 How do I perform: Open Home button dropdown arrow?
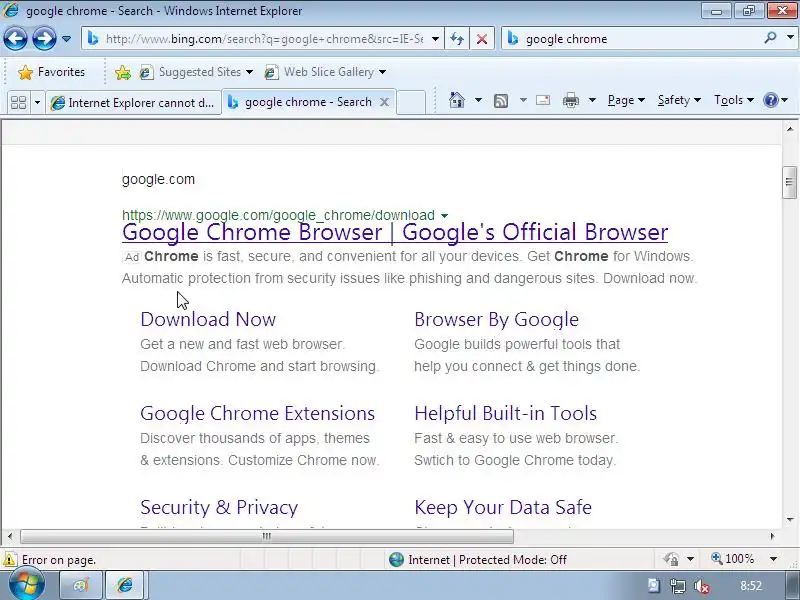(x=478, y=100)
